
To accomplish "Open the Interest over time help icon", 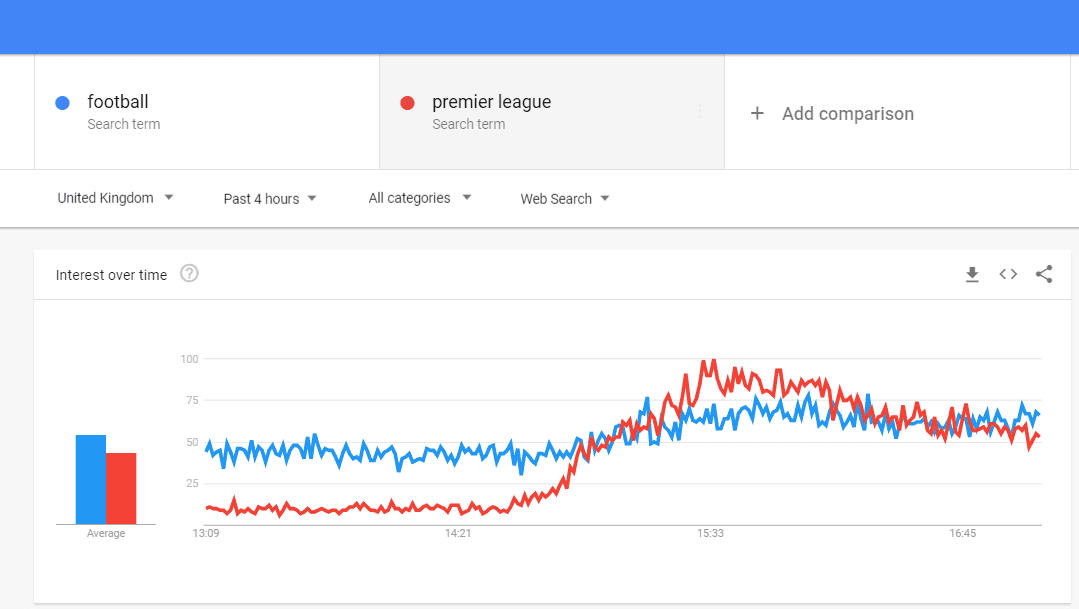I will (189, 273).
